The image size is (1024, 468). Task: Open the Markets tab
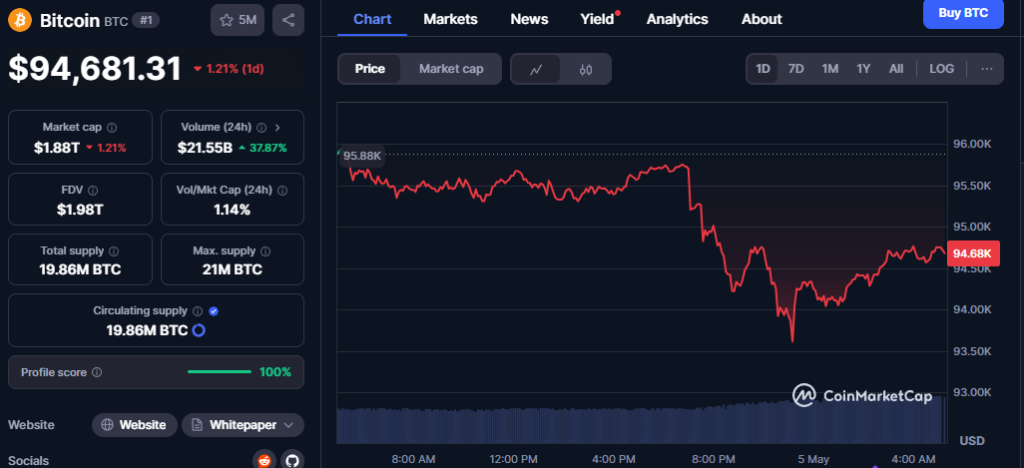pyautogui.click(x=451, y=20)
